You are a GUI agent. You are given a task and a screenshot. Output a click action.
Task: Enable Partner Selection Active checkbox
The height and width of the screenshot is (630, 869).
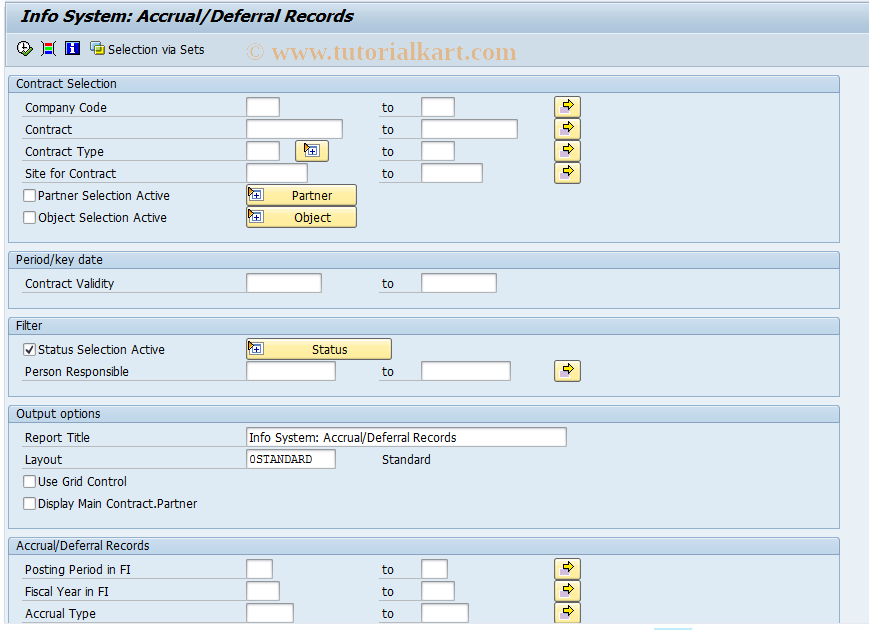pos(29,196)
